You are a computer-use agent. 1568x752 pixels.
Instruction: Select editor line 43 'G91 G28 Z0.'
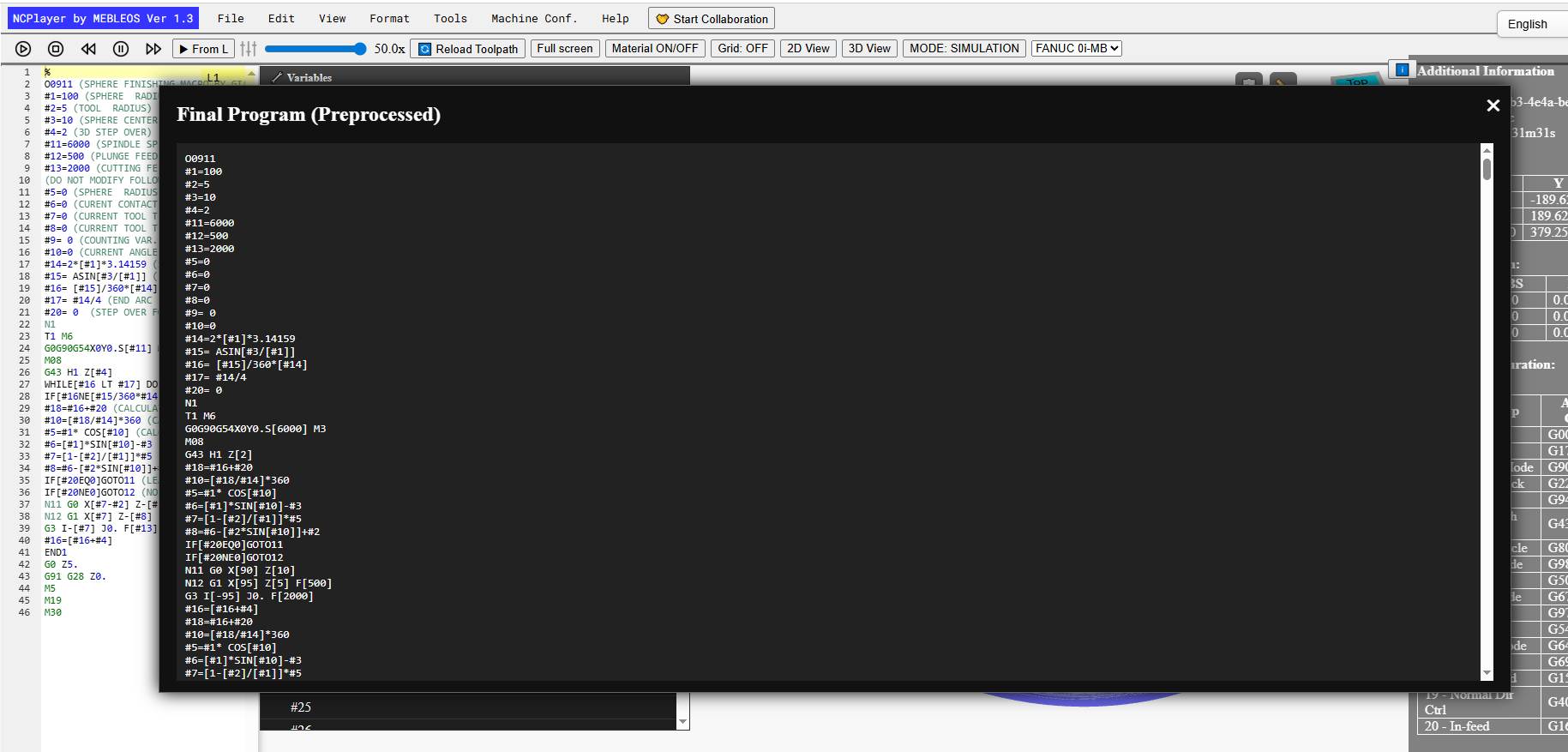(75, 576)
